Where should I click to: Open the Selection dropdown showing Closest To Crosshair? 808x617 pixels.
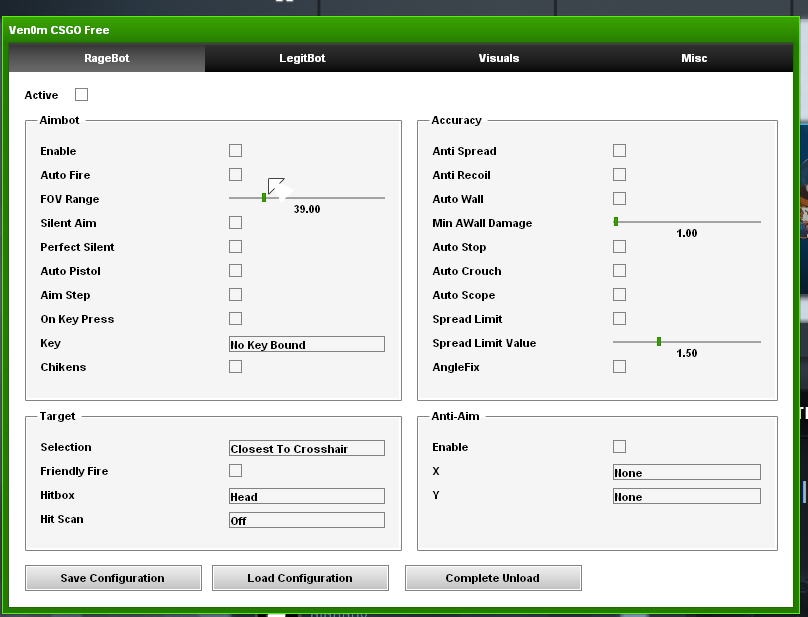(x=306, y=448)
